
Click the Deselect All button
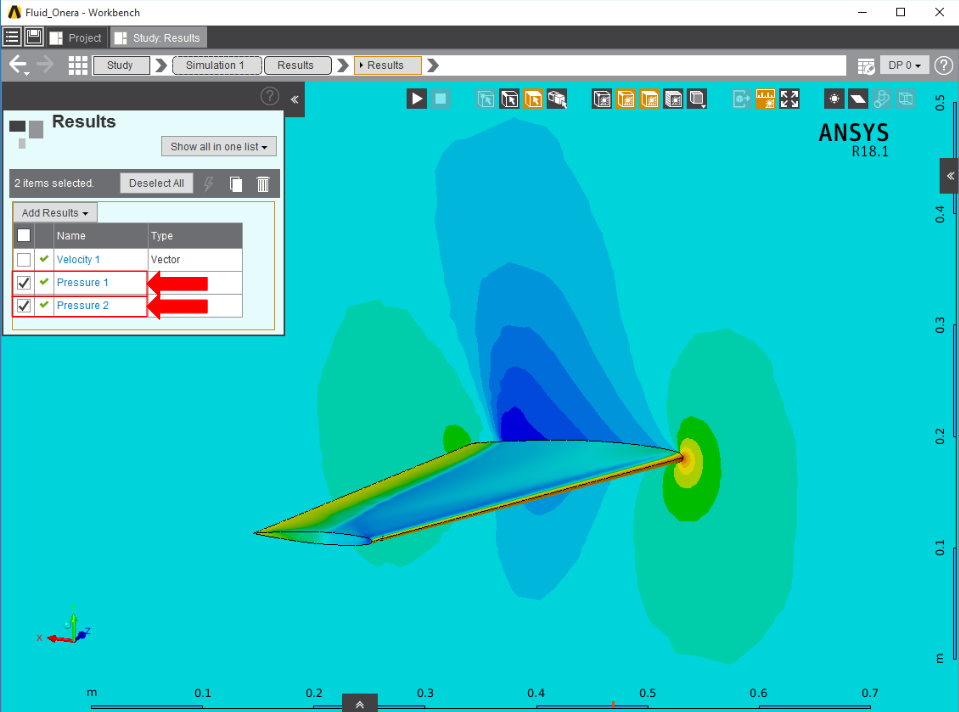click(x=157, y=183)
